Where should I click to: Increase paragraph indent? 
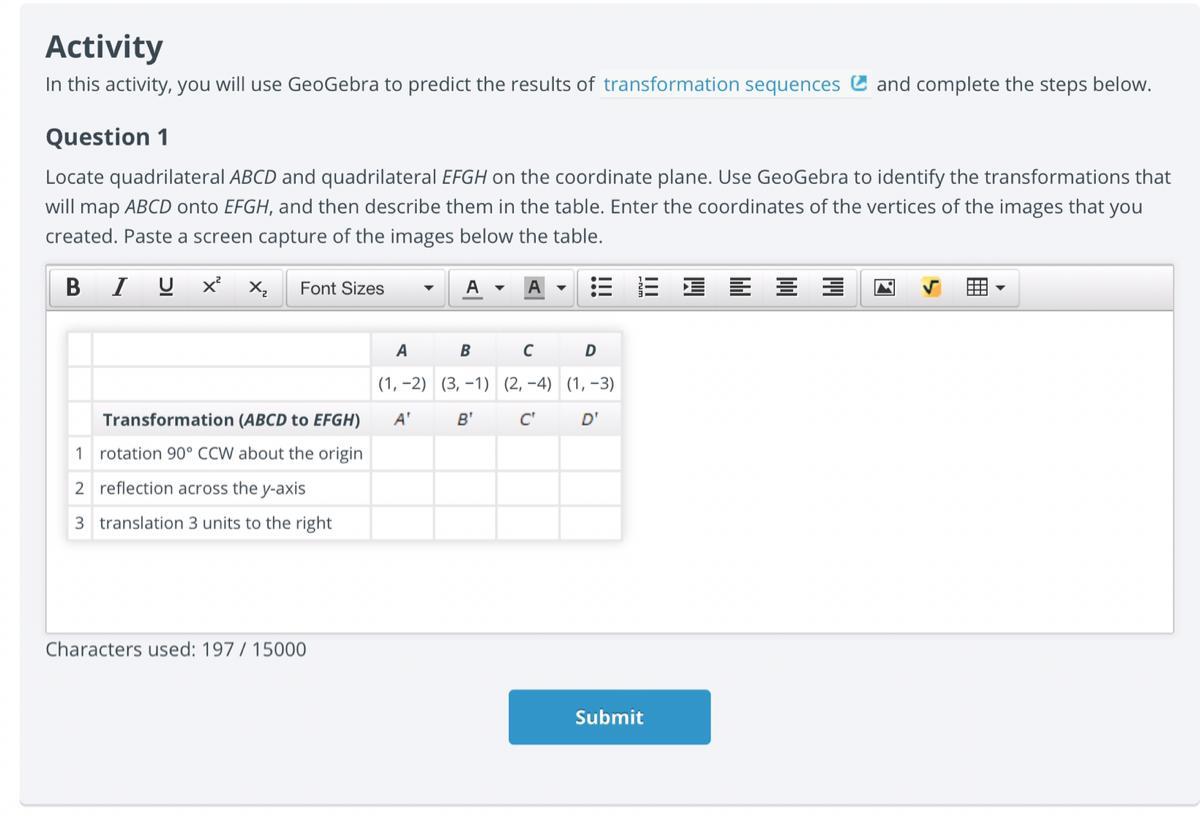pyautogui.click(x=694, y=288)
